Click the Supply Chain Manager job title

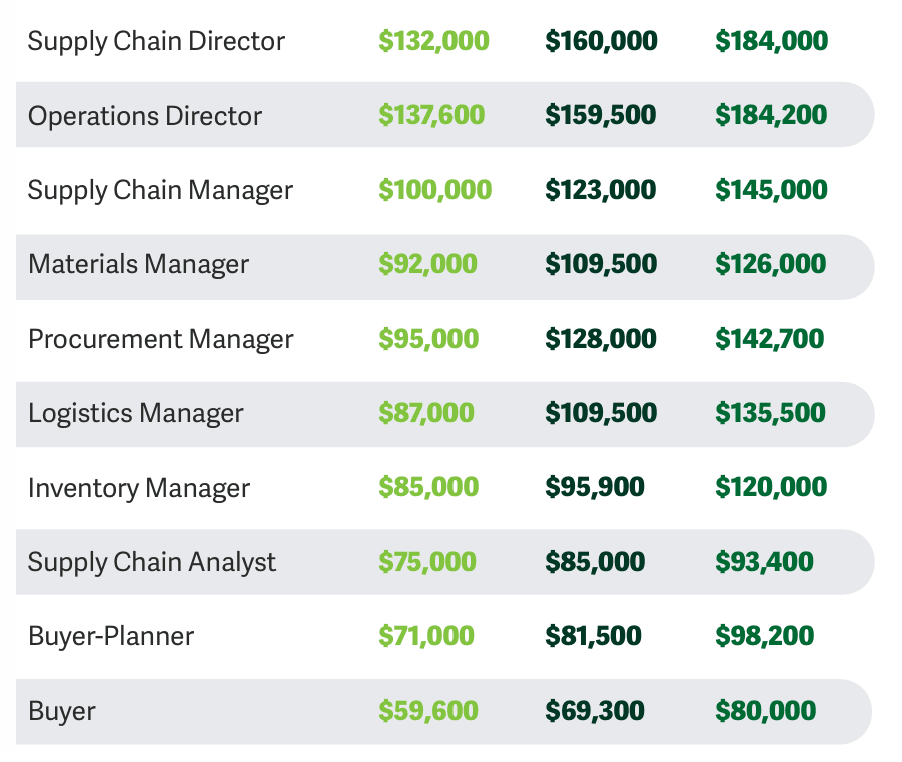click(x=160, y=190)
